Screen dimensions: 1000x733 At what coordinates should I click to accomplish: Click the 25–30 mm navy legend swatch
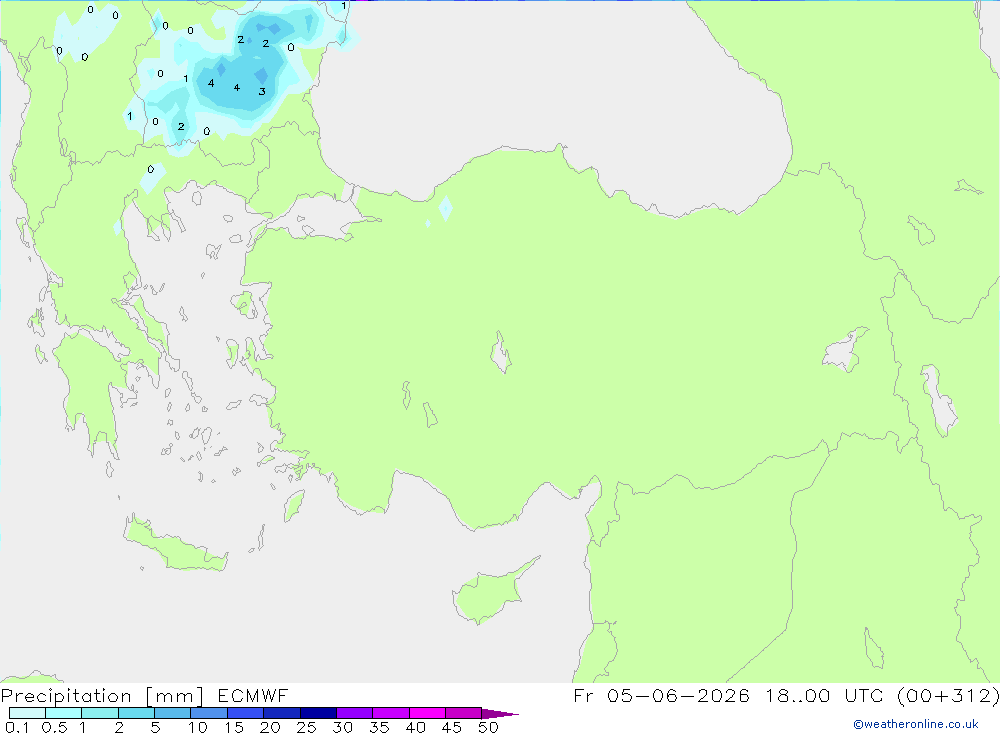coord(318,713)
